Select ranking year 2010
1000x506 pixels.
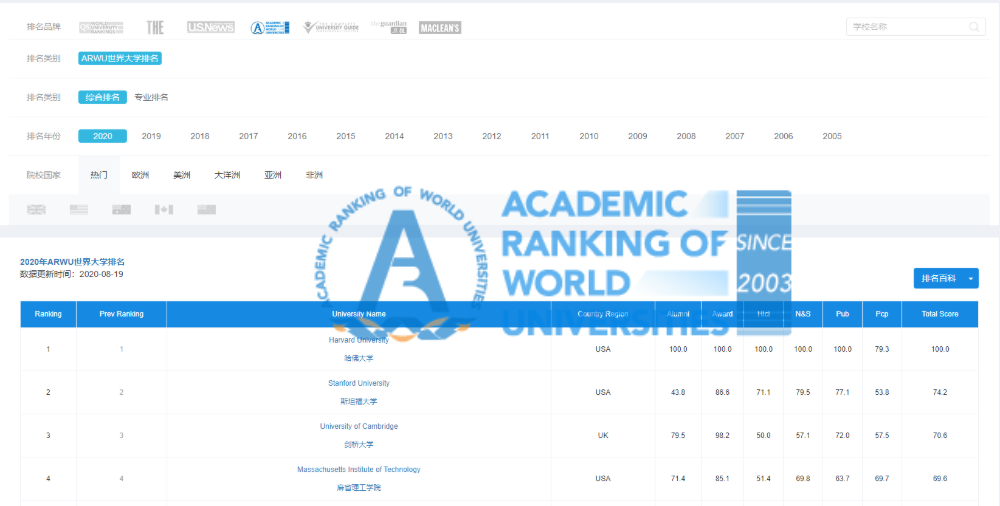click(x=589, y=136)
